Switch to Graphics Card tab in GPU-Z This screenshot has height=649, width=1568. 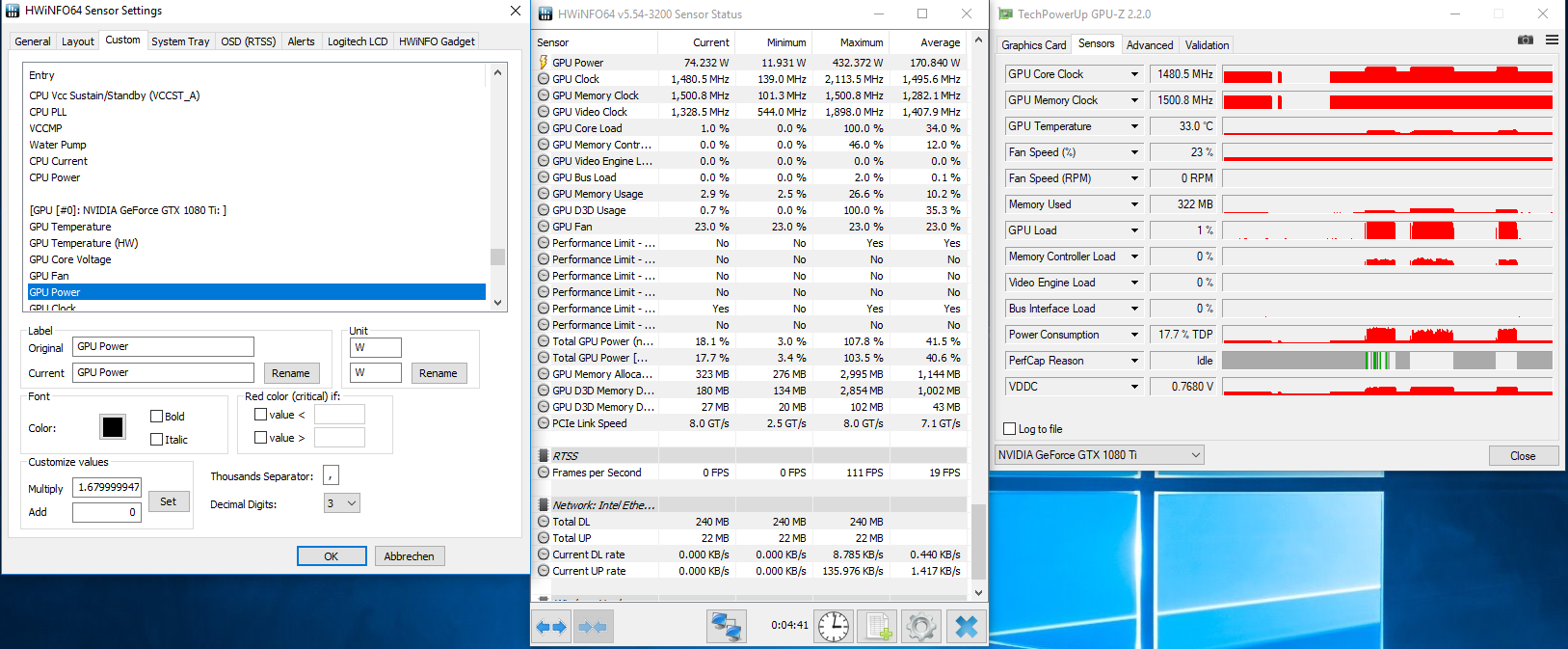pyautogui.click(x=1034, y=45)
